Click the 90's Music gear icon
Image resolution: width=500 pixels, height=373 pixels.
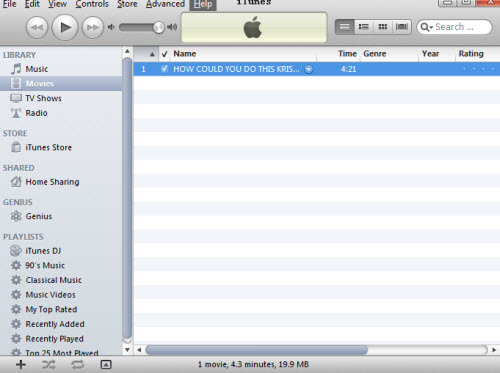(x=16, y=265)
